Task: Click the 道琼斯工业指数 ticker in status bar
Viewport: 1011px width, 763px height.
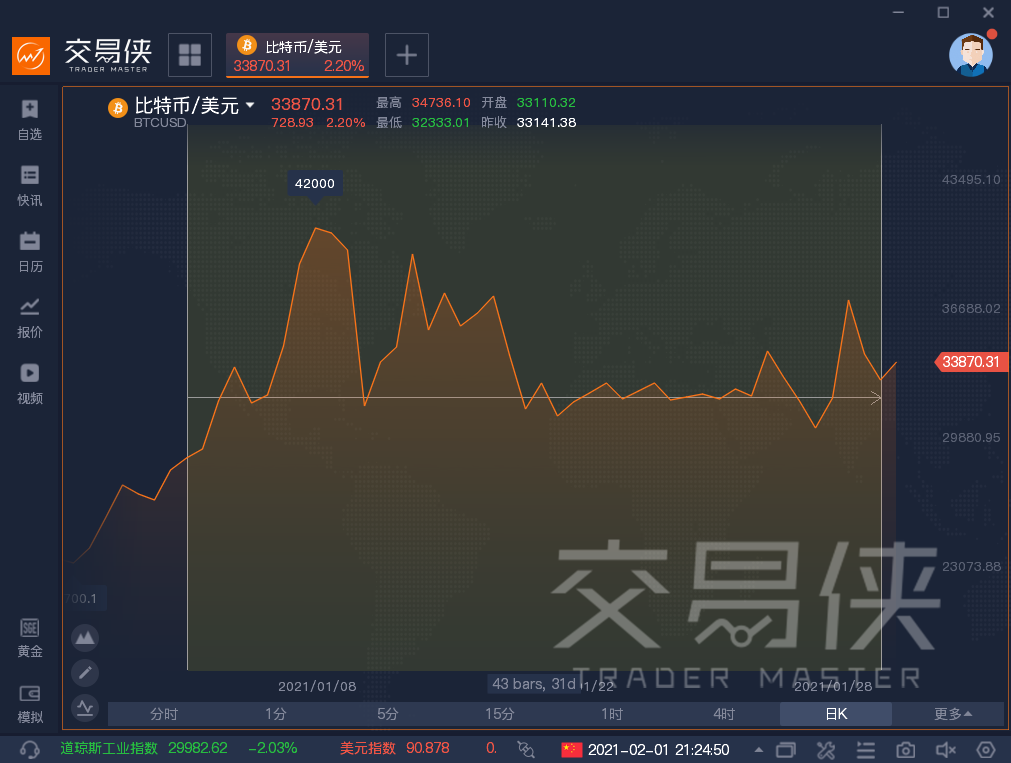Action: 179,748
